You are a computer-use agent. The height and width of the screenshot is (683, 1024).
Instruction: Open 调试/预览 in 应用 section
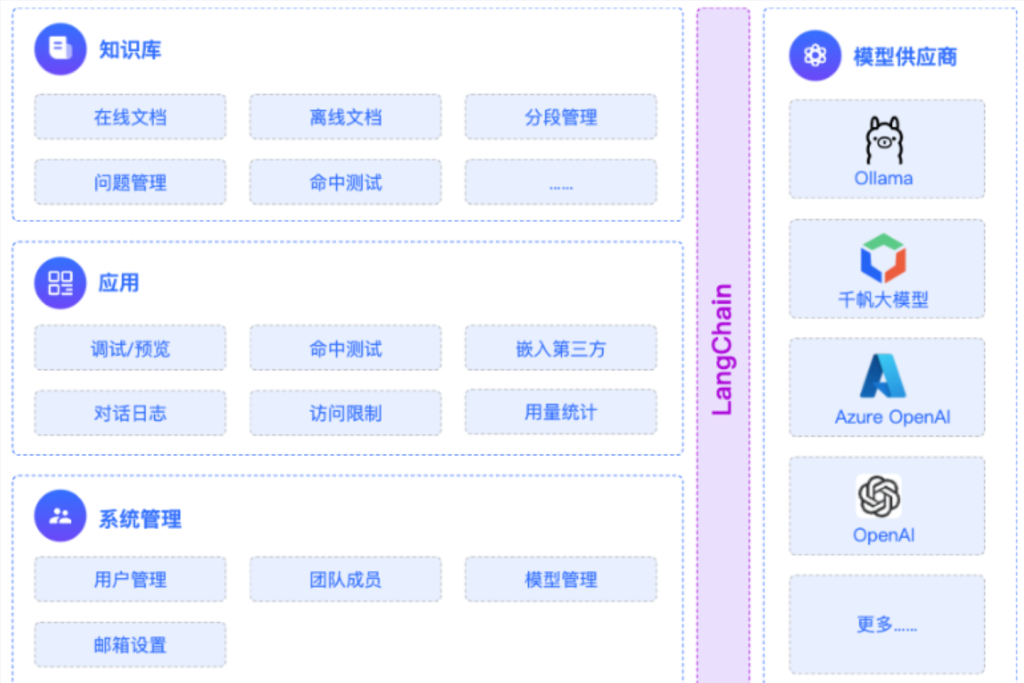click(130, 348)
